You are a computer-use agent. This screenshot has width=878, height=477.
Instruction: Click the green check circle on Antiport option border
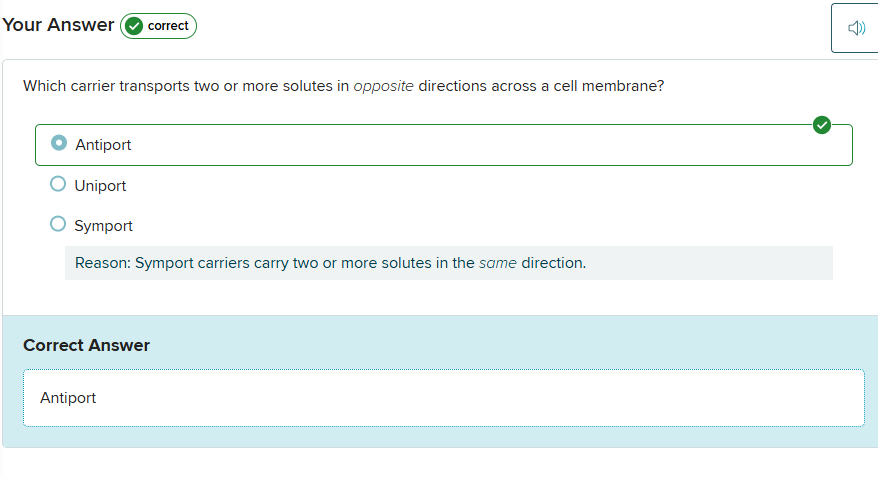point(822,125)
